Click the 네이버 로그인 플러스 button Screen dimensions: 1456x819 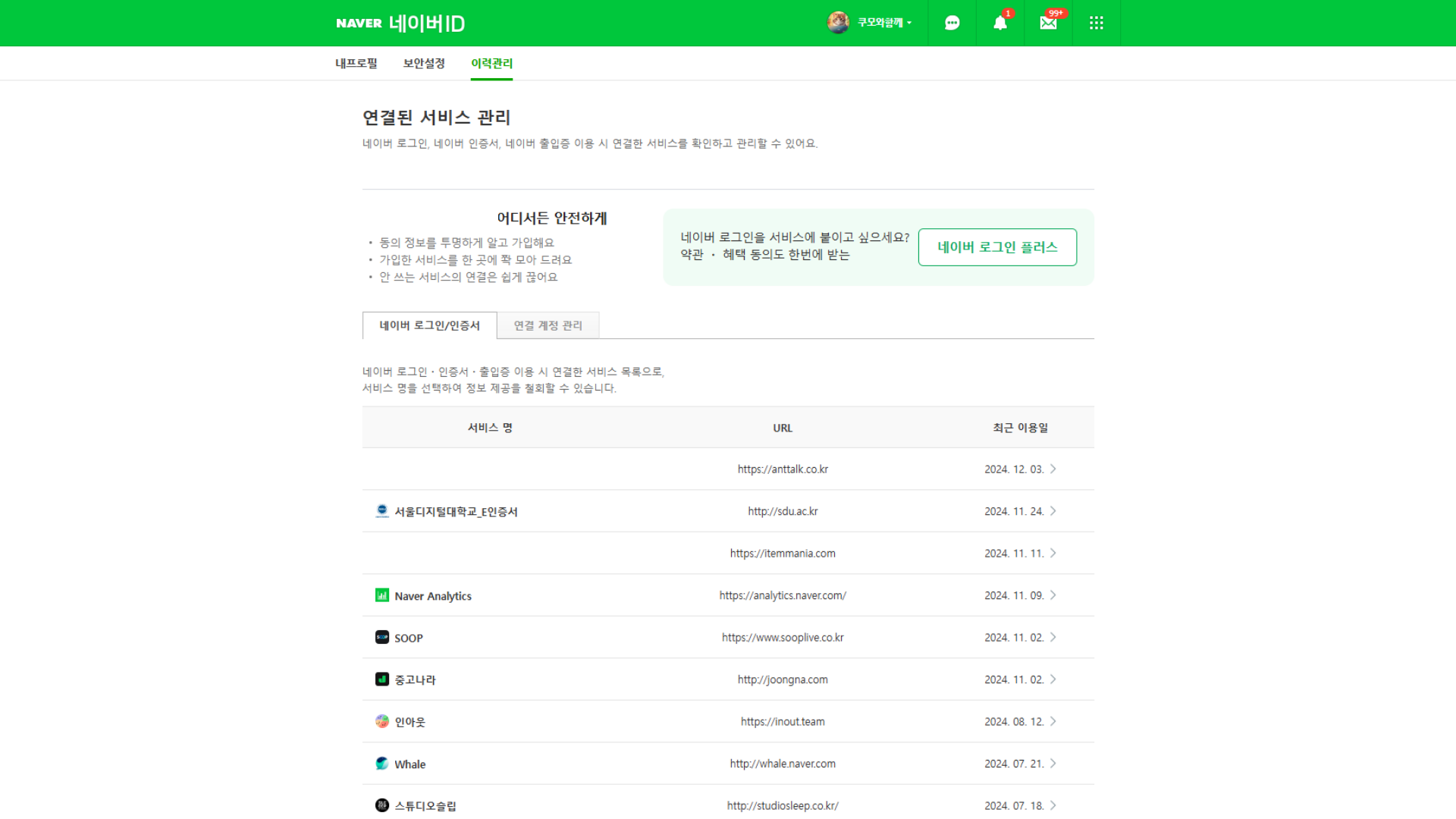tap(996, 246)
